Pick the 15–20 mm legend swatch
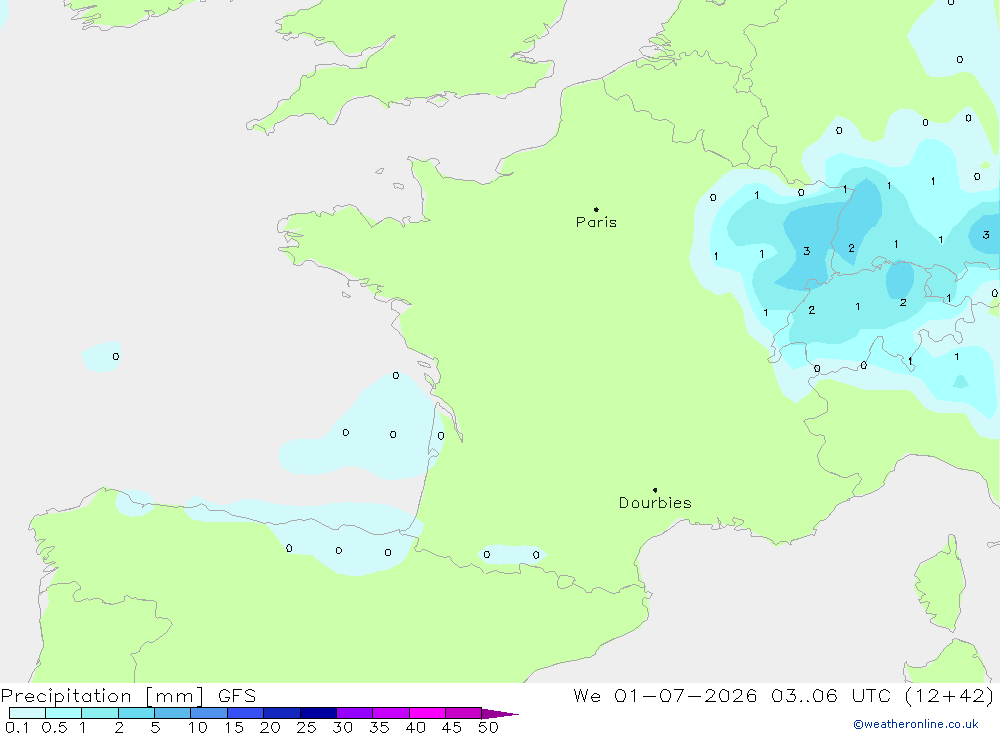The image size is (1000, 733). (246, 713)
